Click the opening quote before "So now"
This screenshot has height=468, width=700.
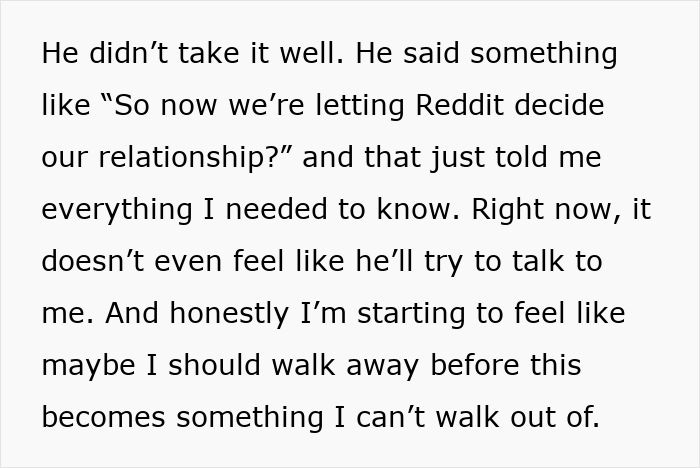[107, 99]
